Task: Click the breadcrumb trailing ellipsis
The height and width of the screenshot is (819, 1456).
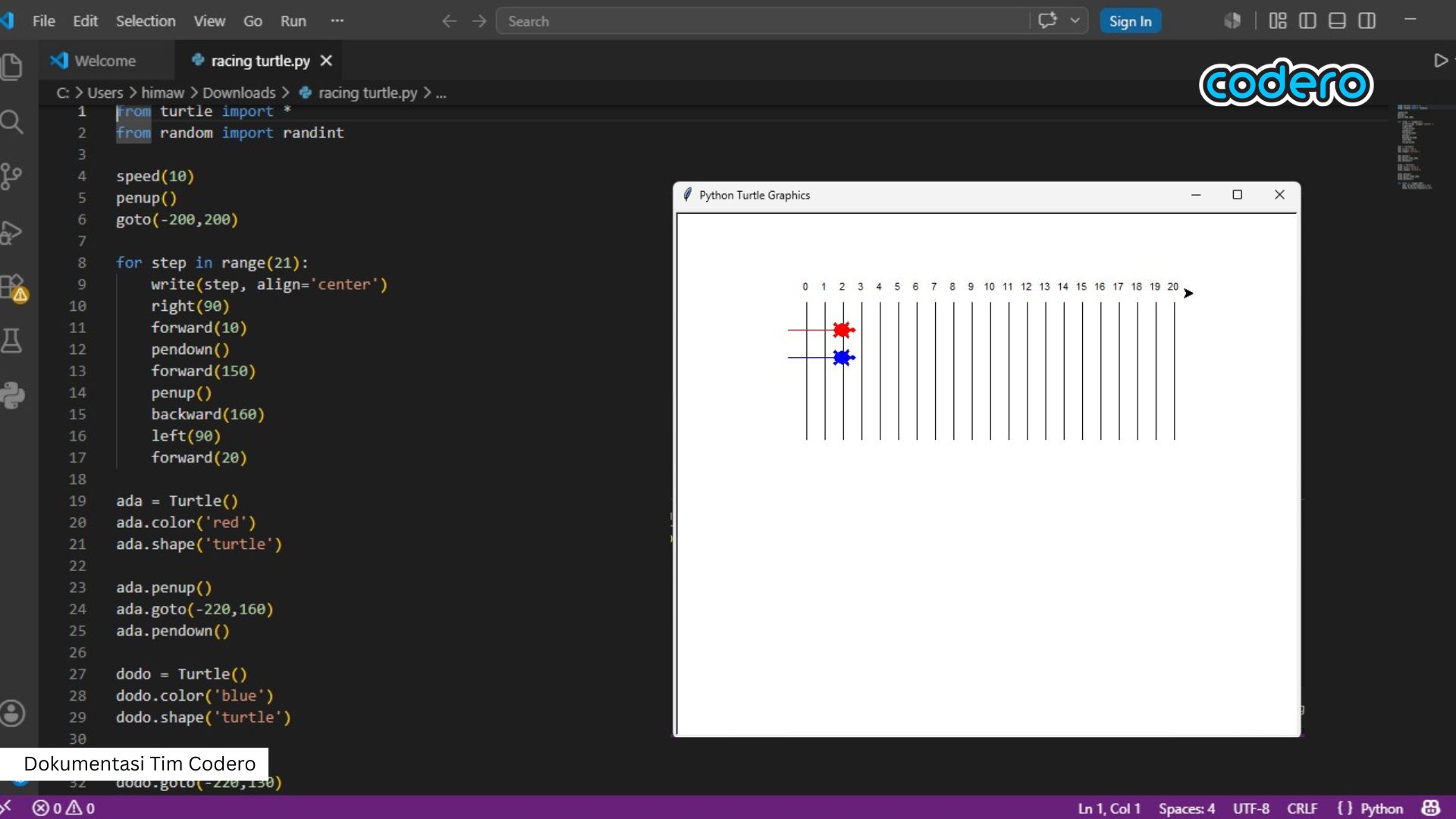Action: tap(441, 93)
